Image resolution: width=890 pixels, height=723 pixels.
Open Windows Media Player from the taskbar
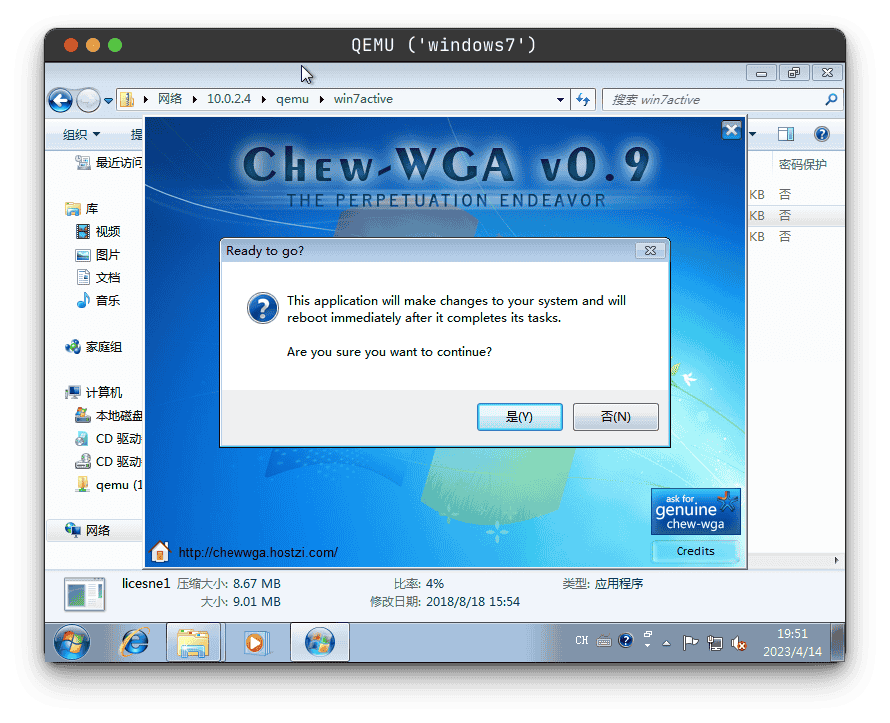256,642
